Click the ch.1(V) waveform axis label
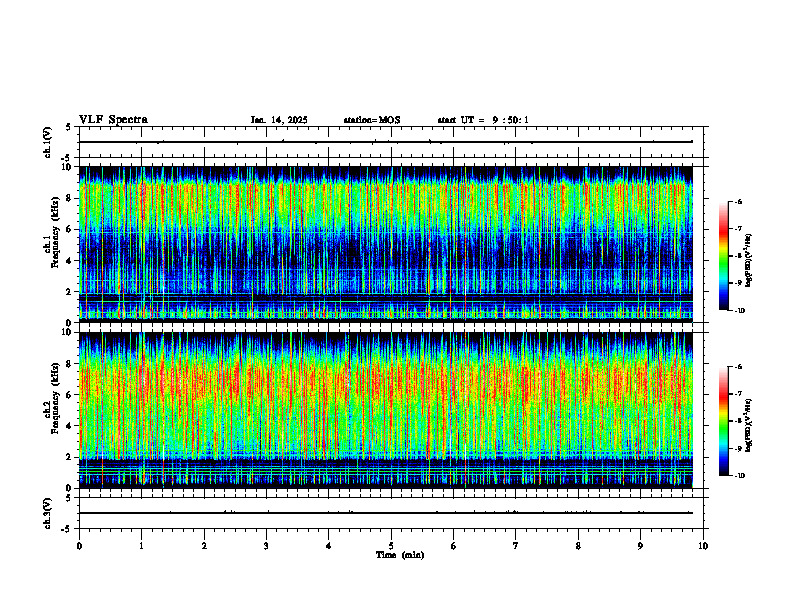 tap(47, 142)
